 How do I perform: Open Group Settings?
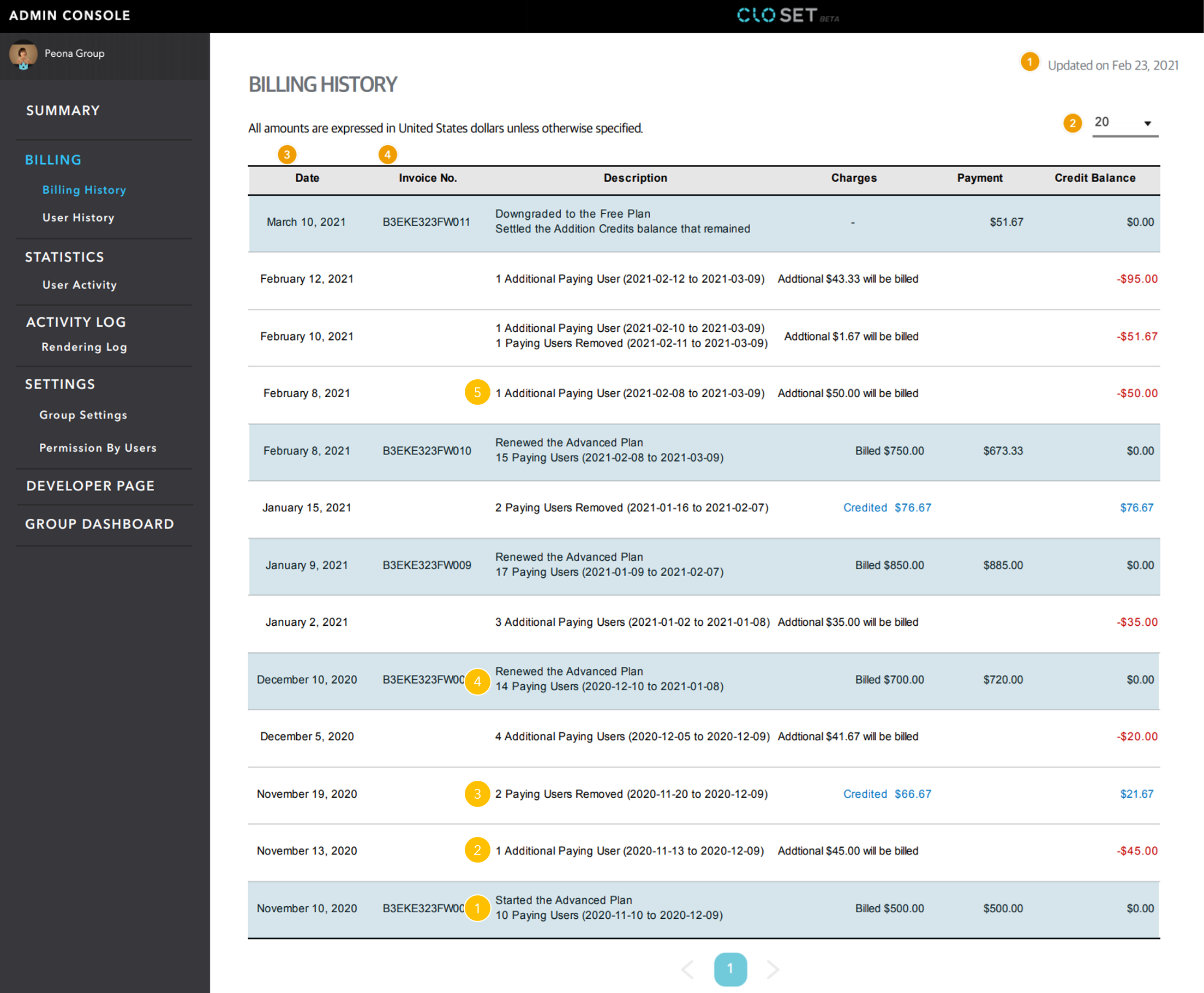point(83,415)
